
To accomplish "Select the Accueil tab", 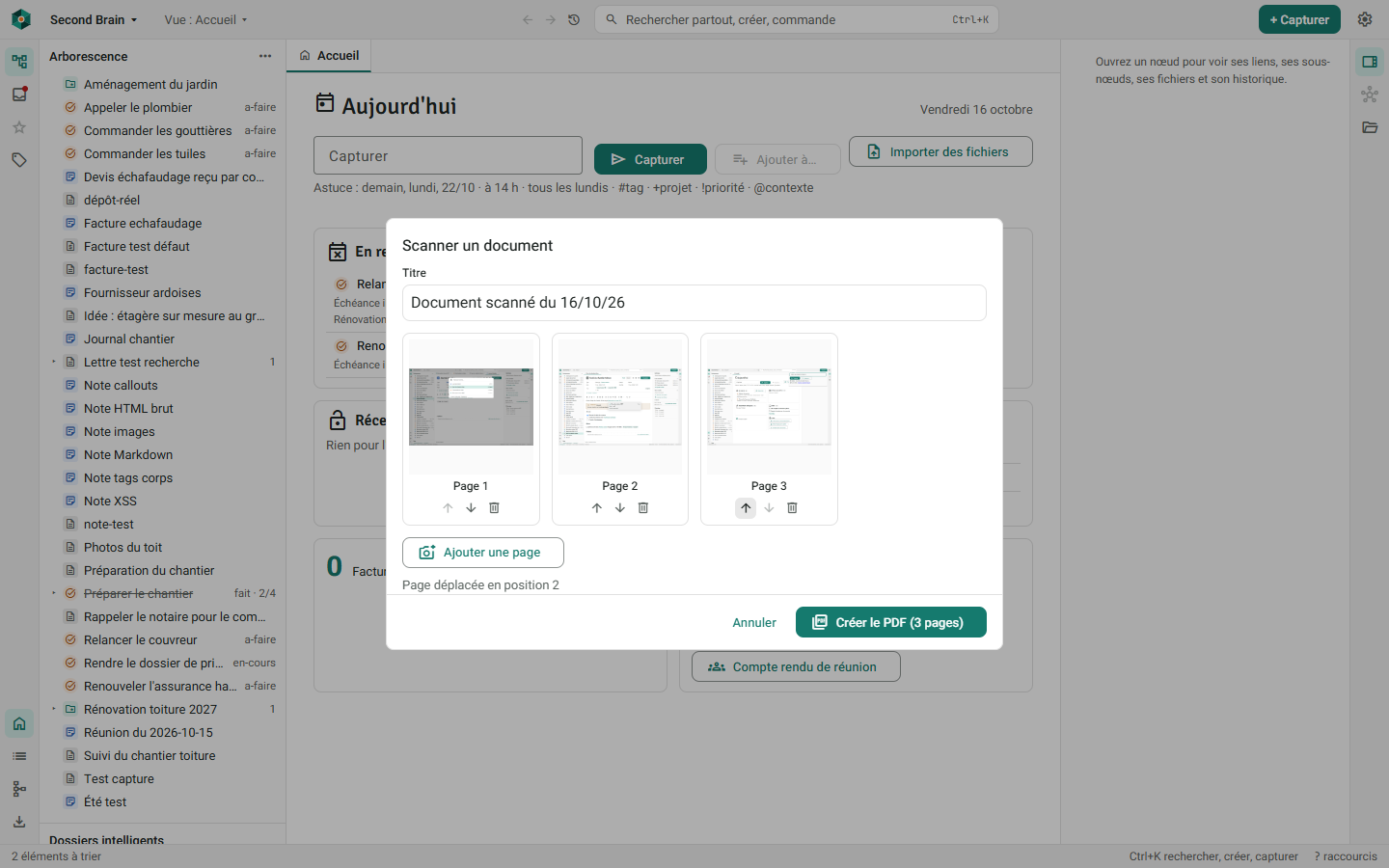I will click(329, 56).
